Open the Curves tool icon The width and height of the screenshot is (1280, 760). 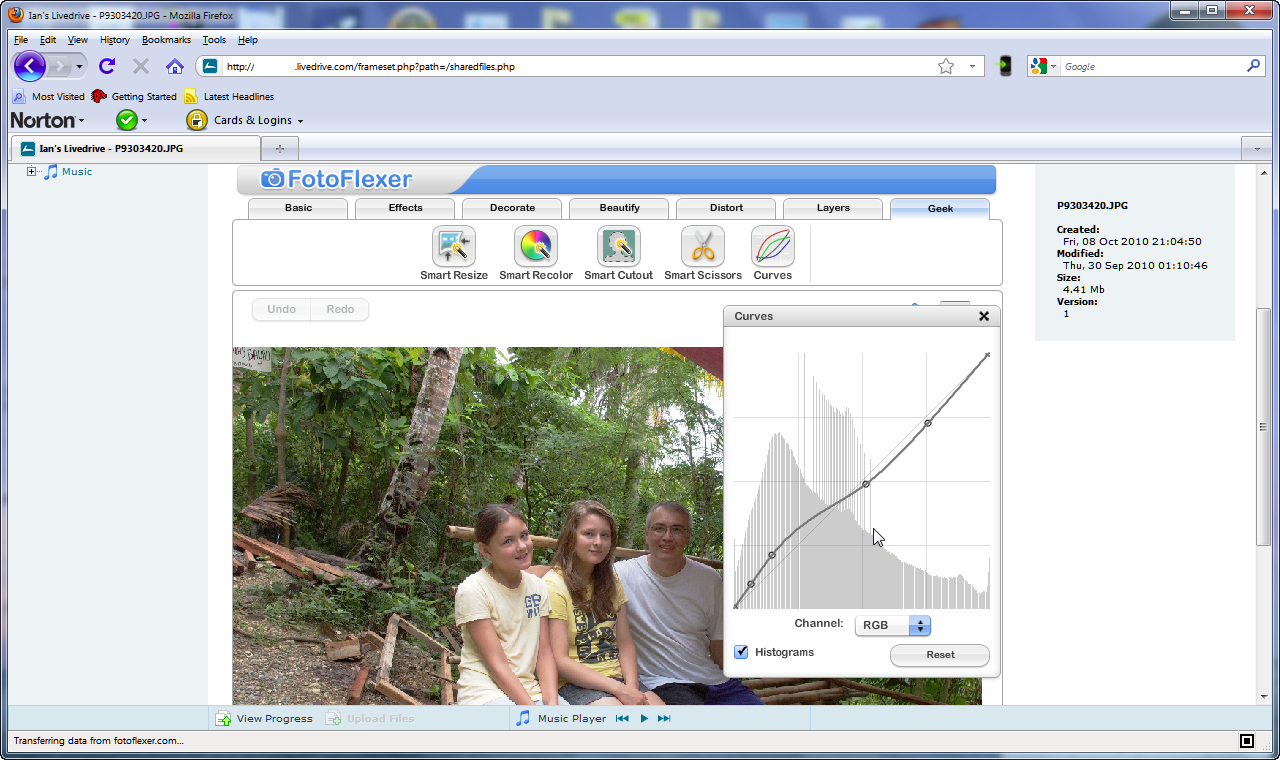pos(772,246)
